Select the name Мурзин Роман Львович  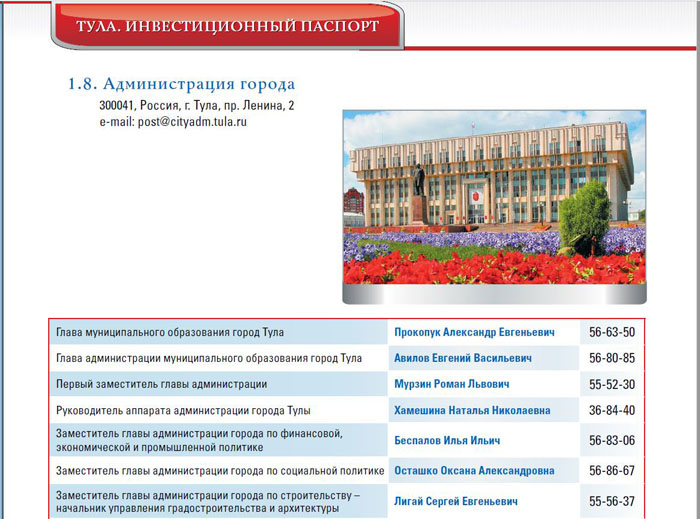pyautogui.click(x=451, y=384)
